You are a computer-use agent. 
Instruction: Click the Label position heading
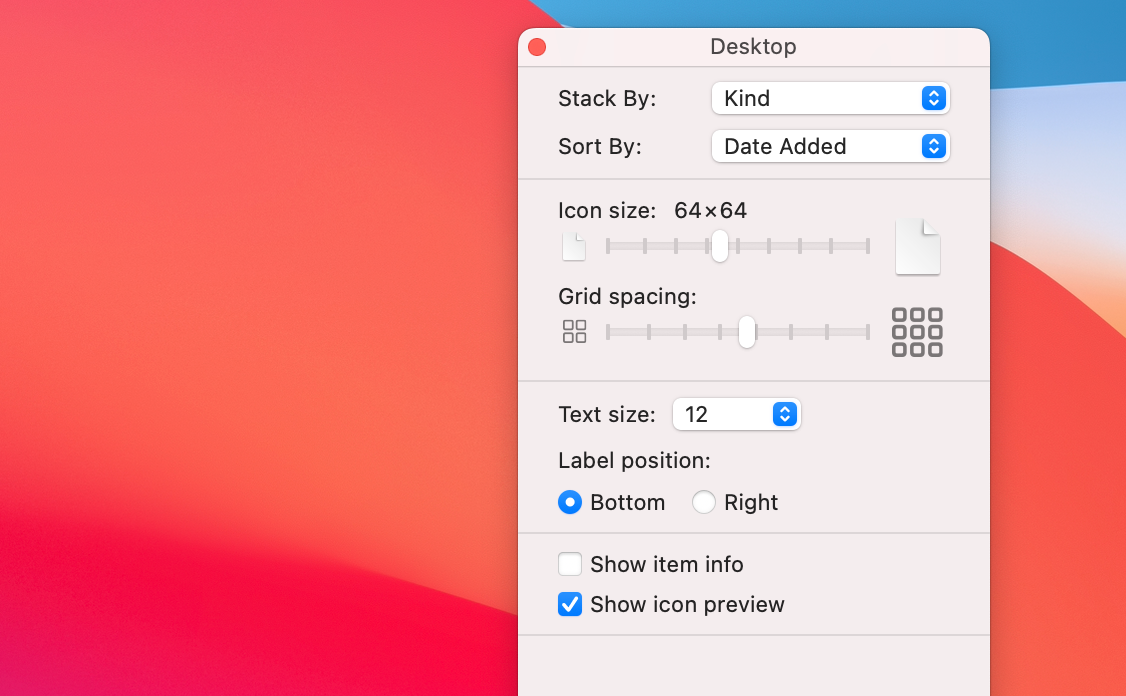click(634, 460)
